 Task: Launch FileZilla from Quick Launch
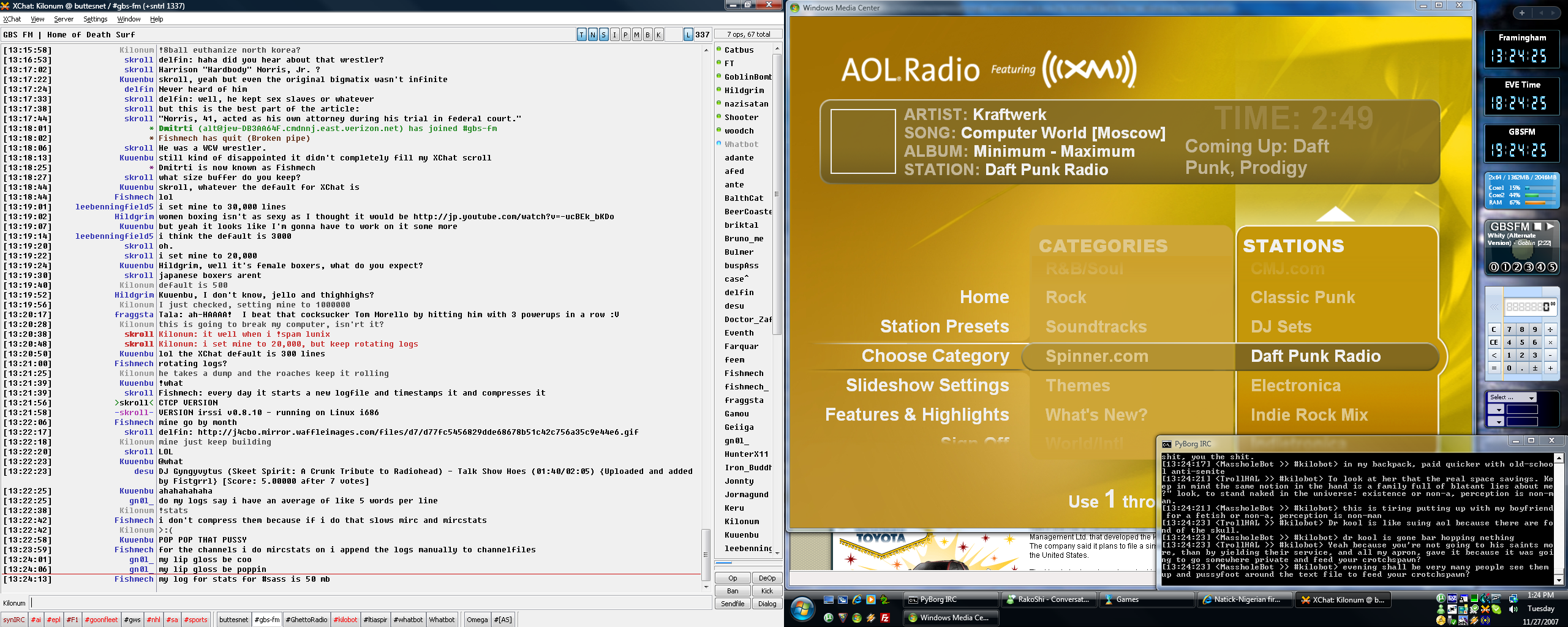[884, 618]
